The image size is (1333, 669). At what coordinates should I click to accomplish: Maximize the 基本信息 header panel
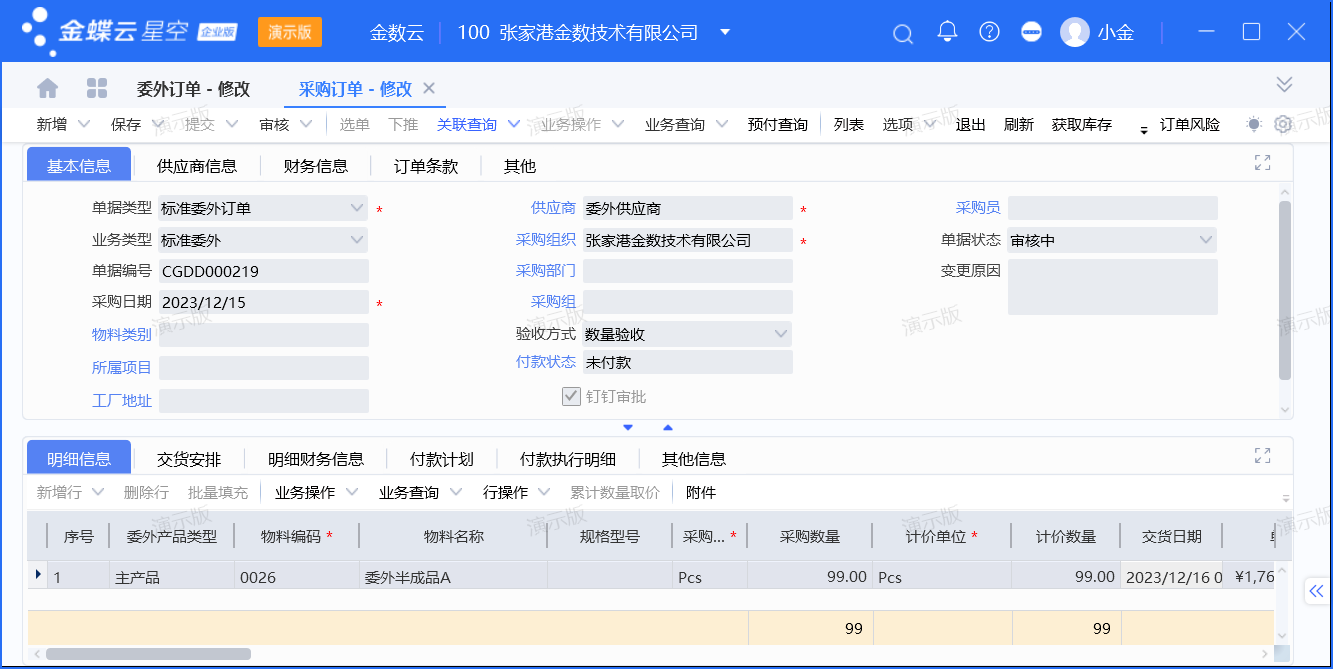click(x=1262, y=163)
